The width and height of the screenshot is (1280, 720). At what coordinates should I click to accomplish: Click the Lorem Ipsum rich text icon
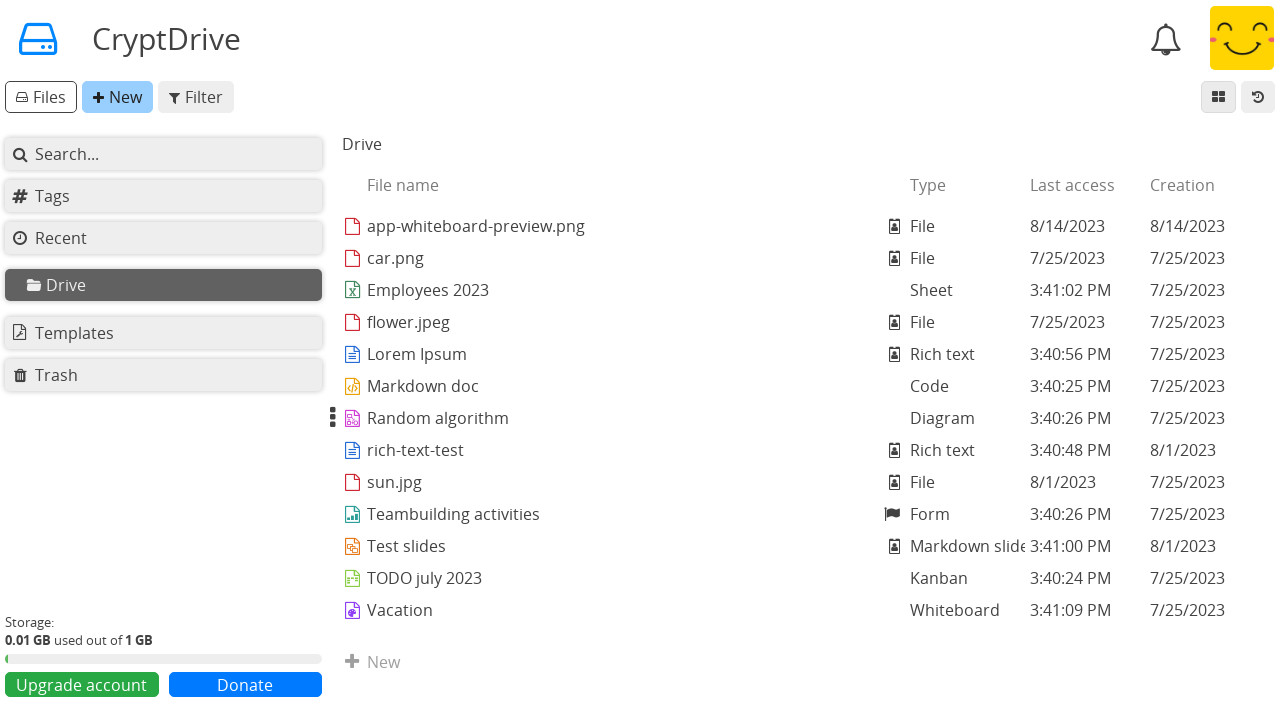pos(352,354)
